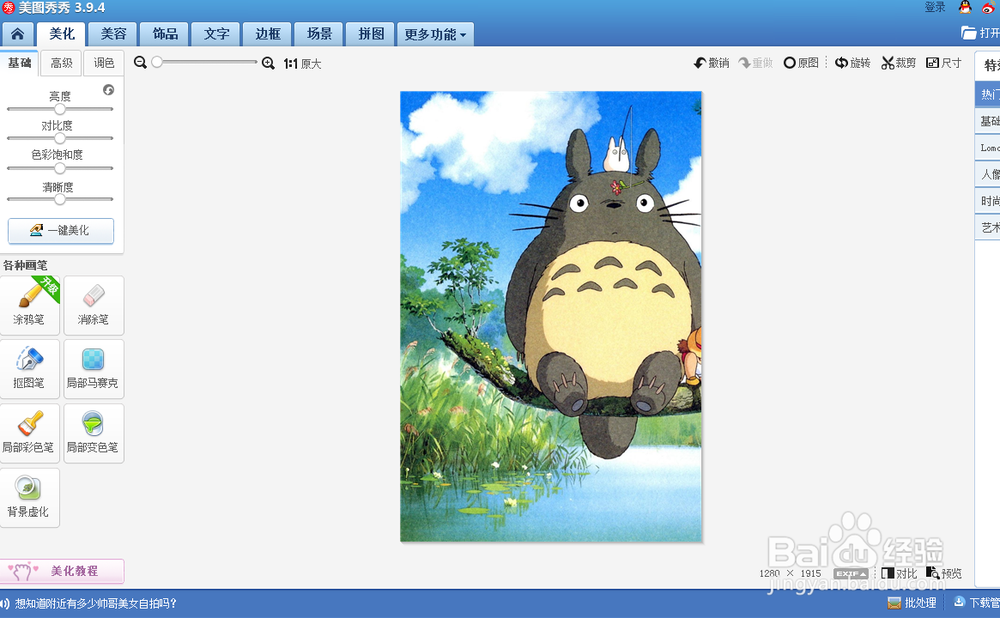Expand the 更多功能 dropdown menu

pyautogui.click(x=436, y=34)
